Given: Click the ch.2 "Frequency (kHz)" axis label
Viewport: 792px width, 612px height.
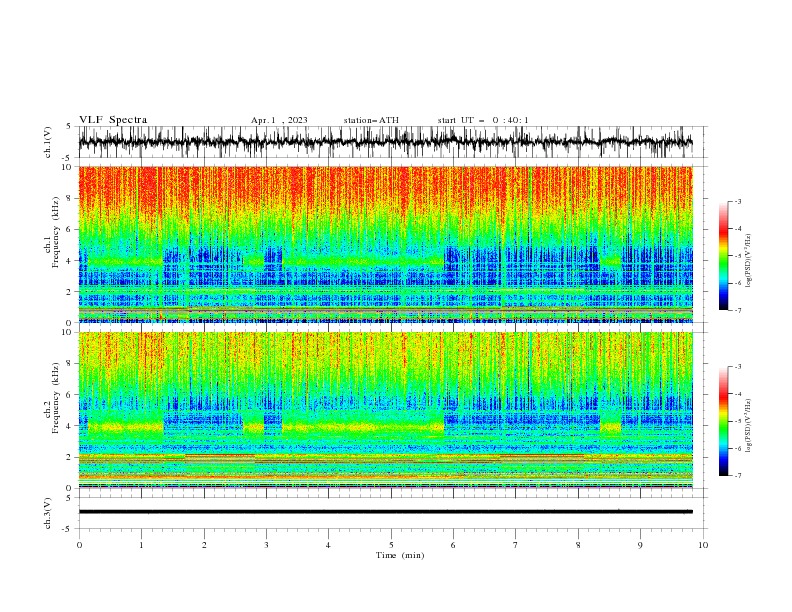Looking at the screenshot, I should 56,398.
